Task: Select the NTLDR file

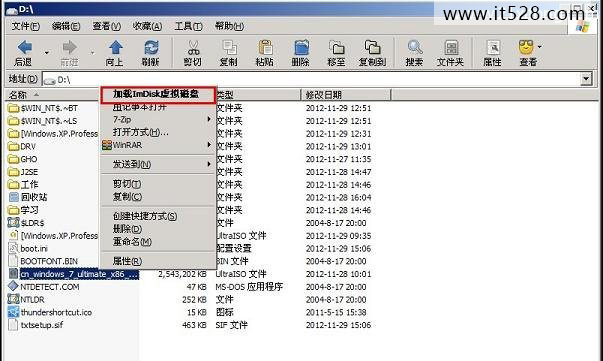Action: 26,299
